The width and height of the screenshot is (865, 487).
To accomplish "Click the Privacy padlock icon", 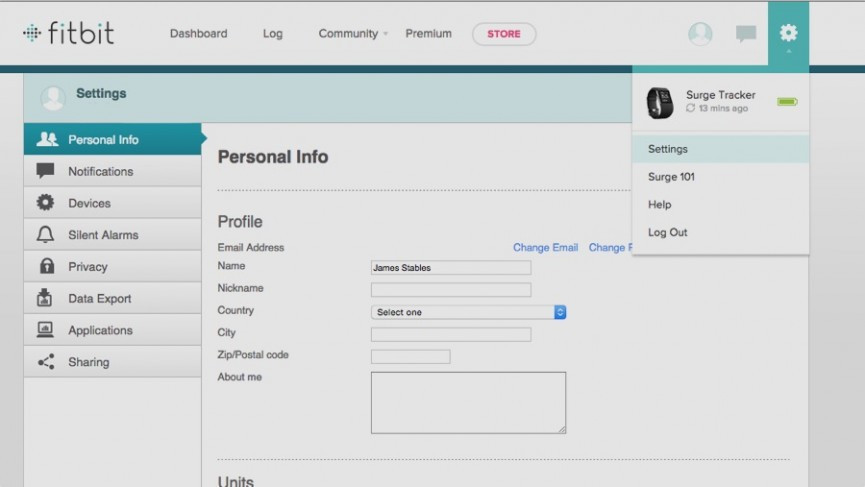I will [46, 267].
